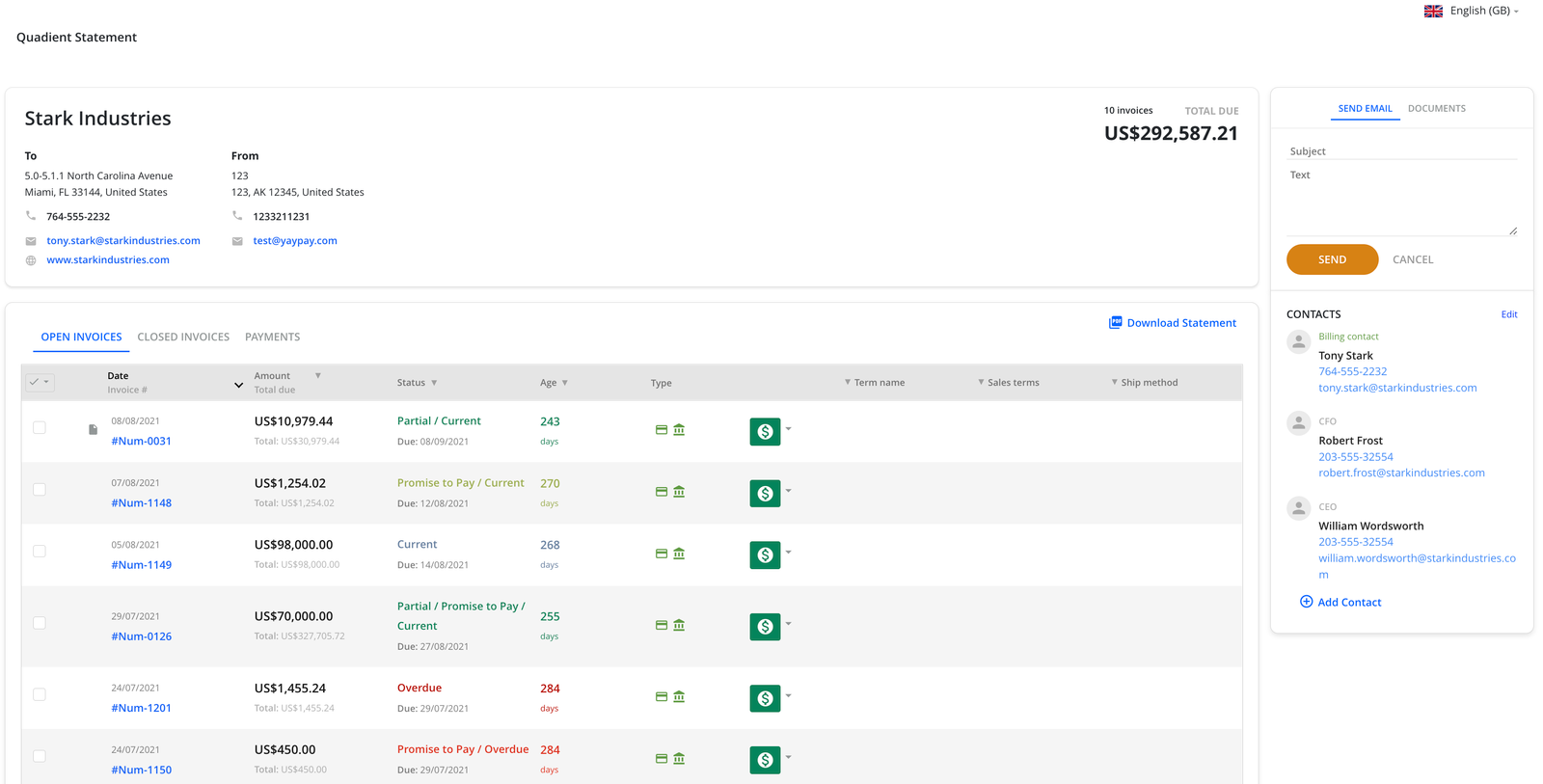Open the Age column filter
The height and width of the screenshot is (784, 1543).
point(564,383)
